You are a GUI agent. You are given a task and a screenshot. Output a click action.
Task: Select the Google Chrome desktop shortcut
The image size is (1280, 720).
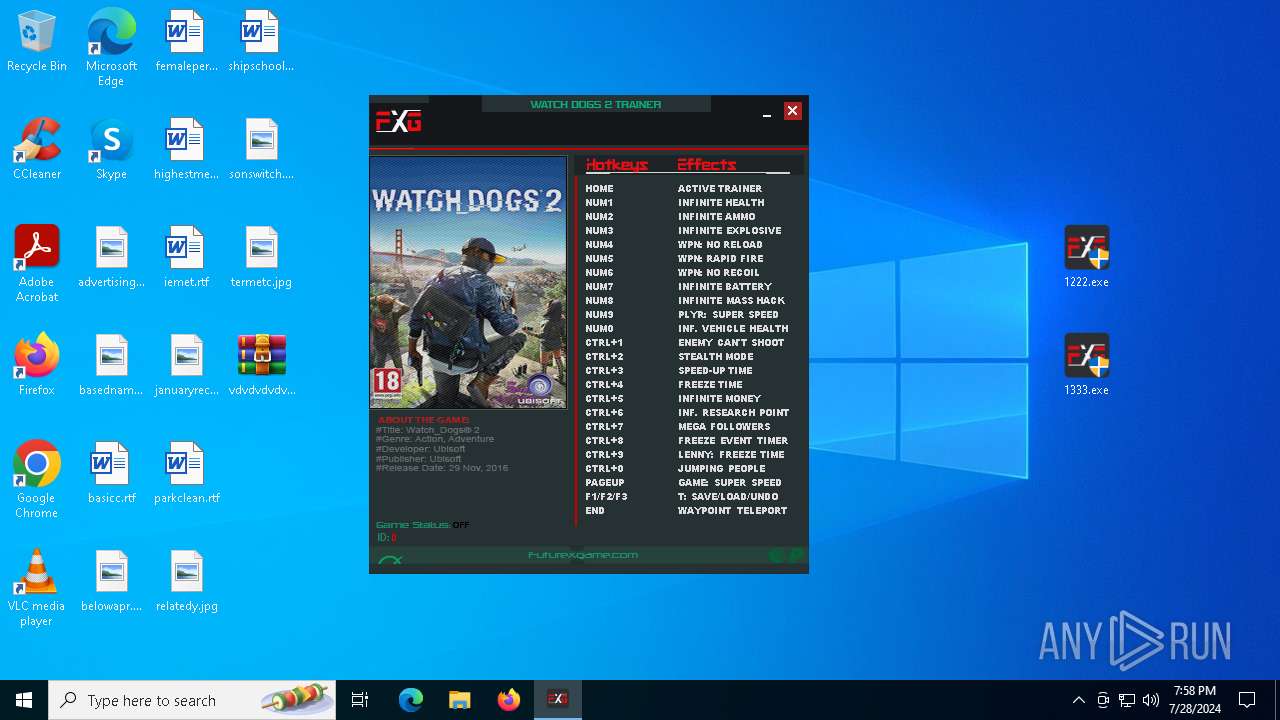point(37,480)
